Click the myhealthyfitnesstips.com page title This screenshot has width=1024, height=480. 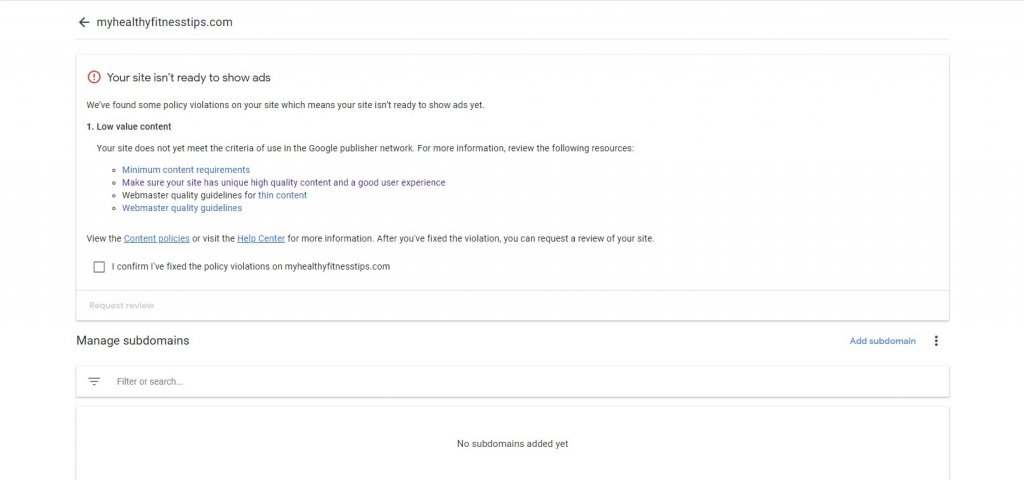click(165, 22)
